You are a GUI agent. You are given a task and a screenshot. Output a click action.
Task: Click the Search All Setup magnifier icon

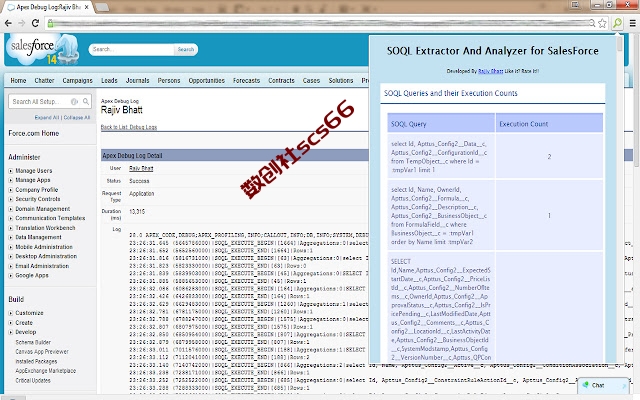86,101
